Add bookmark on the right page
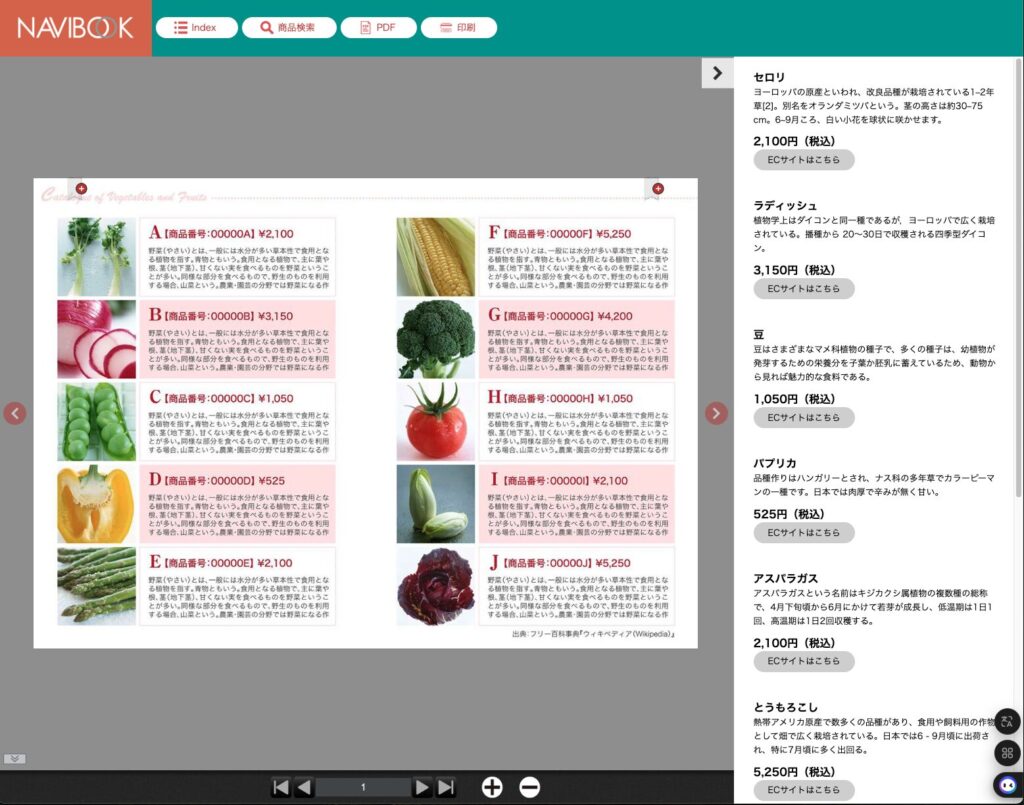Image resolution: width=1024 pixels, height=805 pixels. pos(656,188)
